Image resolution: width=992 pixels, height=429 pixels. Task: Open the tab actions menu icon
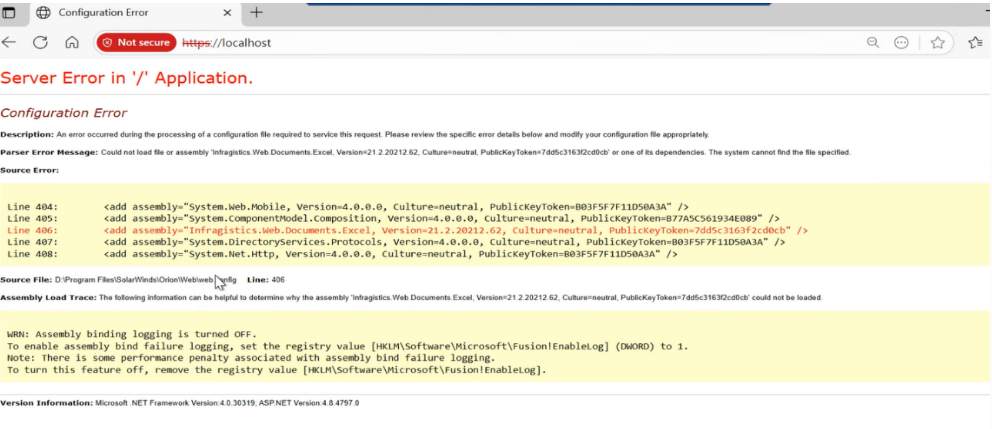tap(11, 13)
